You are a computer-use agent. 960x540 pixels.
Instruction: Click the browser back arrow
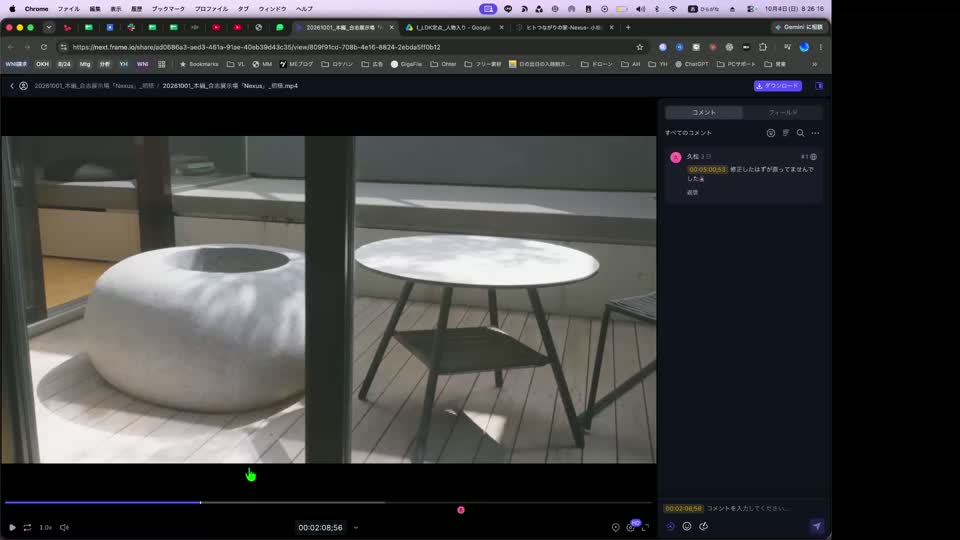pos(11,47)
